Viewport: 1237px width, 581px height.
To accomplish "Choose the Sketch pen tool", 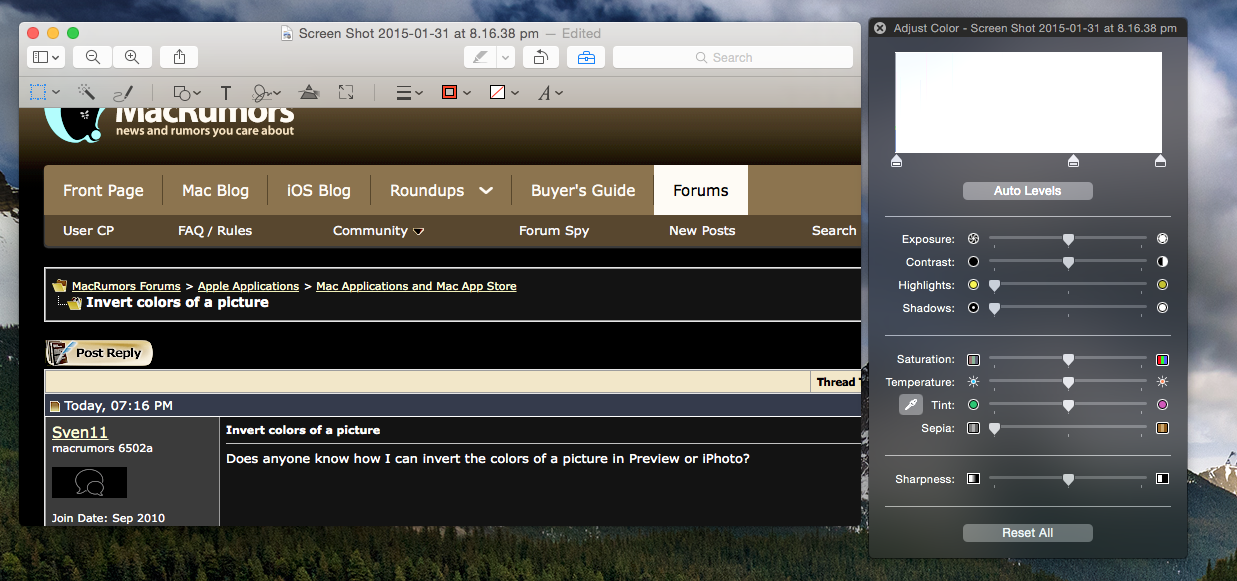I will click(x=123, y=93).
